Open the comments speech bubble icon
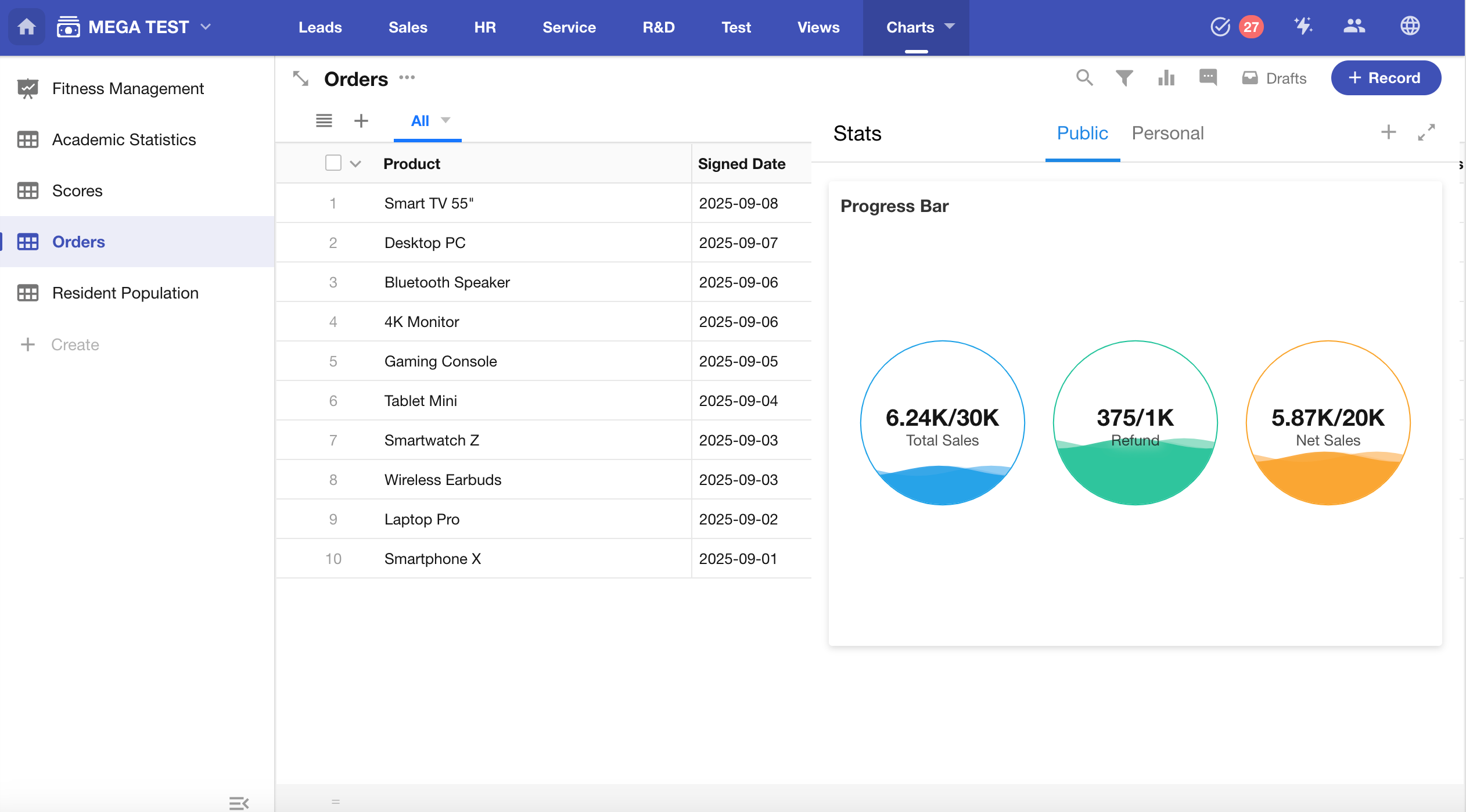The width and height of the screenshot is (1466, 812). [x=1208, y=78]
